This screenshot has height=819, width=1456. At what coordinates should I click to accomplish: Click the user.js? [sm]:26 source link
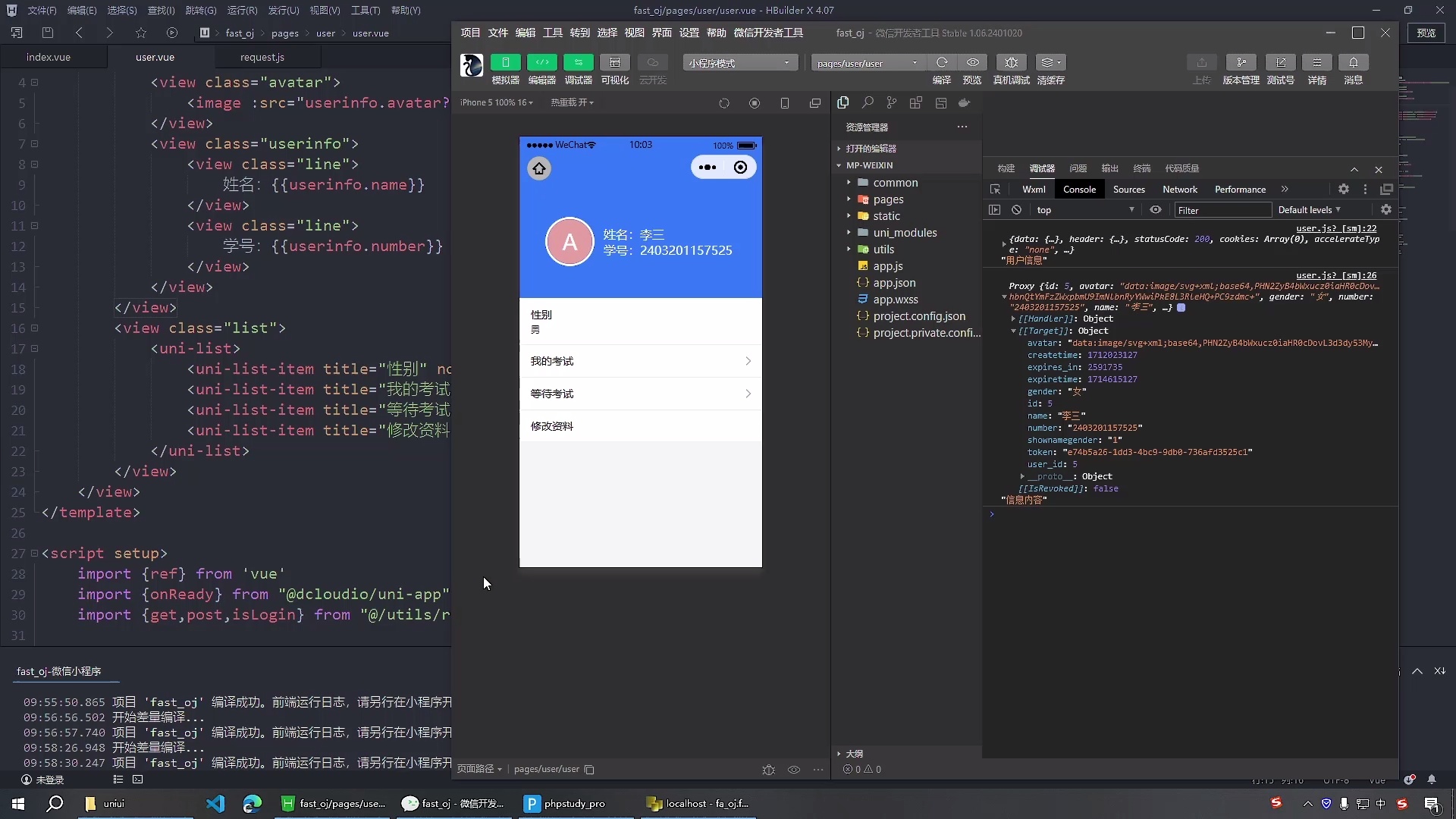pyautogui.click(x=1335, y=276)
